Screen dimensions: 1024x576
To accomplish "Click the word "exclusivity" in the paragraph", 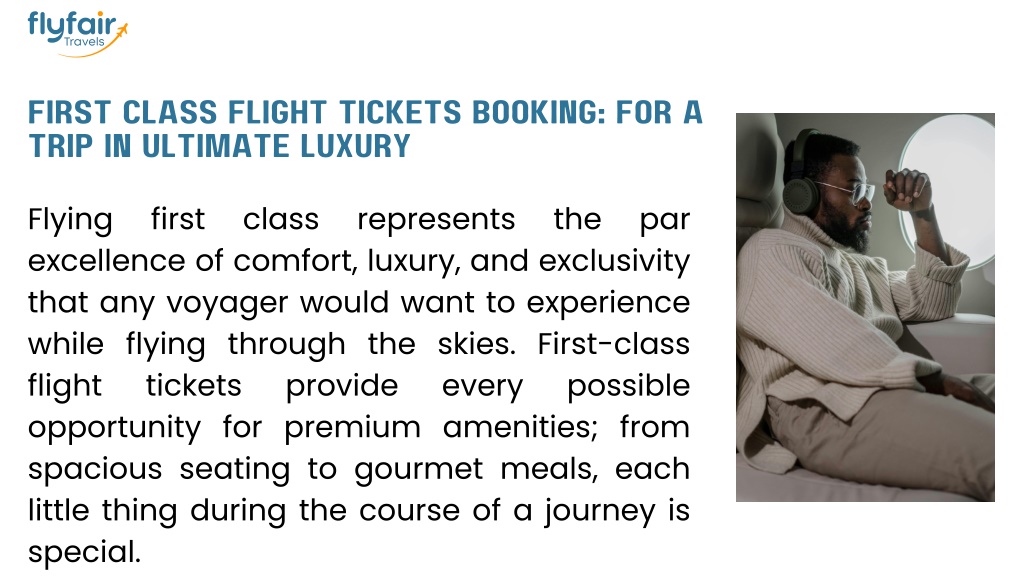I will click(x=614, y=262).
